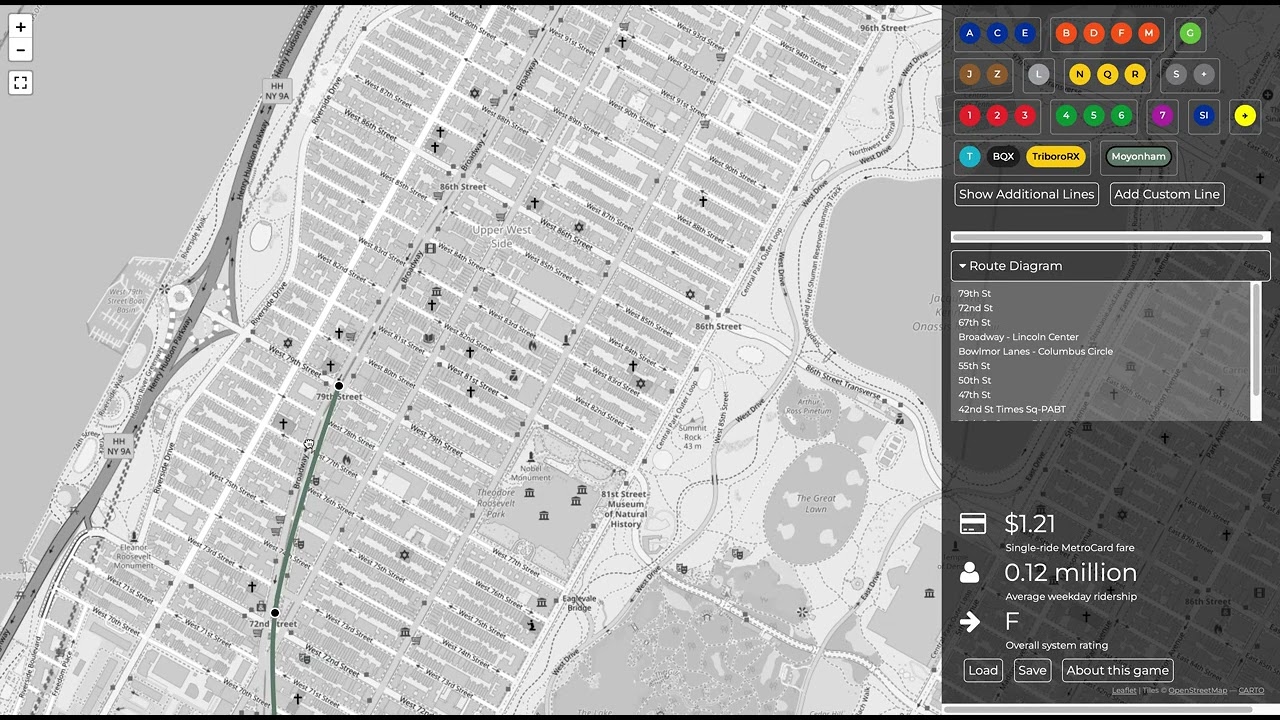Pick the green G line bullet

point(1190,33)
